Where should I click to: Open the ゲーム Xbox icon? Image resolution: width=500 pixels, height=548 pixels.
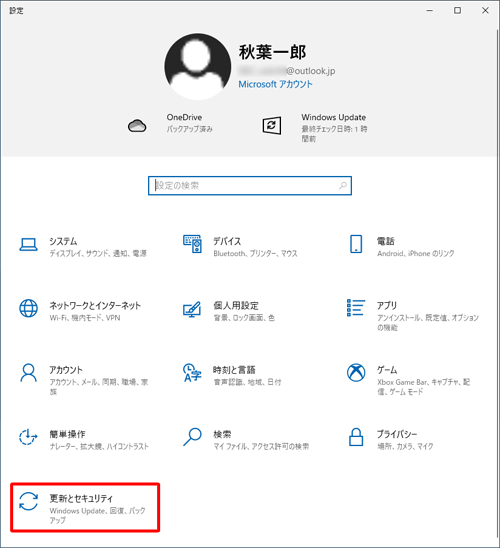click(356, 373)
